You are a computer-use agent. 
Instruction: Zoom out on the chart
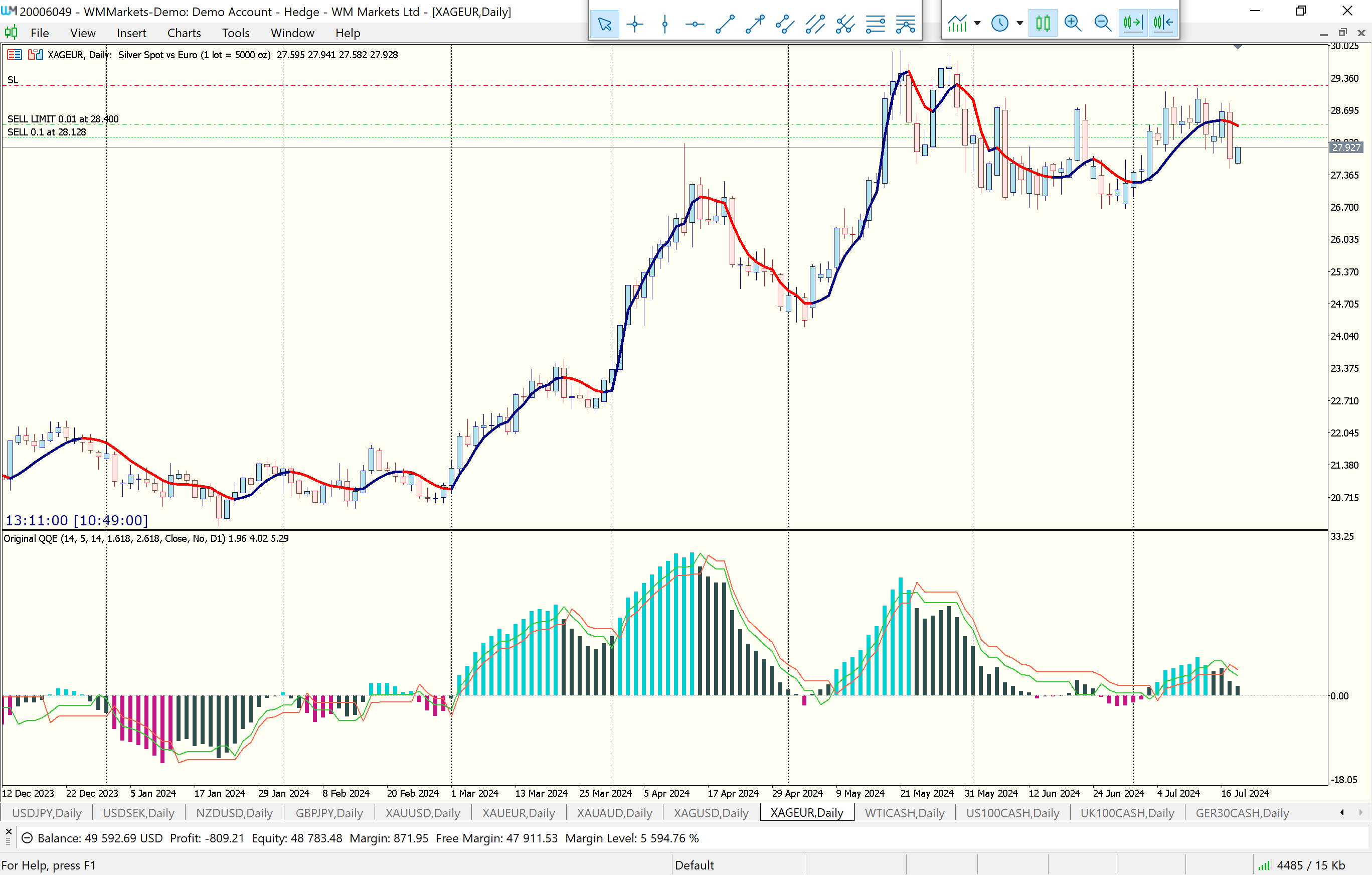click(x=1103, y=23)
